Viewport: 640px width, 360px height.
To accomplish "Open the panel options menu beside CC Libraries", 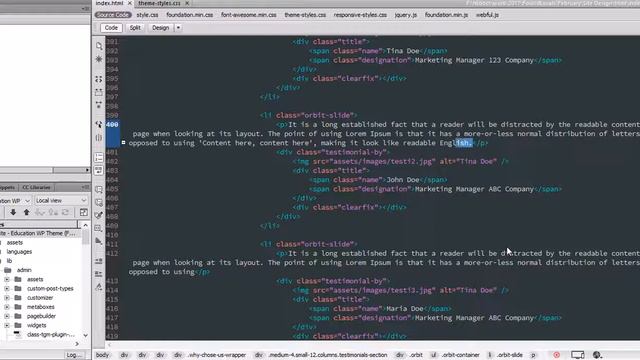I will pyautogui.click(x=85, y=187).
